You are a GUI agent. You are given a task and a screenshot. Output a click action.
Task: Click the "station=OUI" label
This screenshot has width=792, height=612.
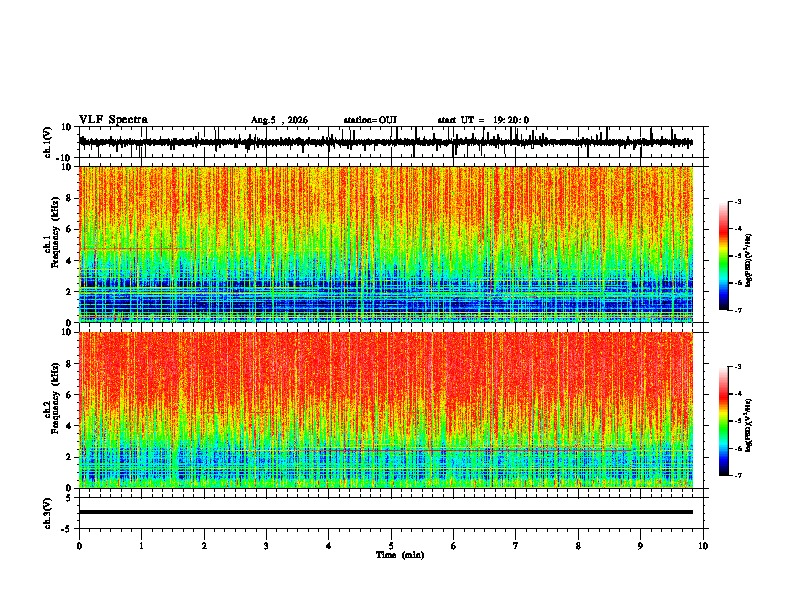[x=370, y=120]
